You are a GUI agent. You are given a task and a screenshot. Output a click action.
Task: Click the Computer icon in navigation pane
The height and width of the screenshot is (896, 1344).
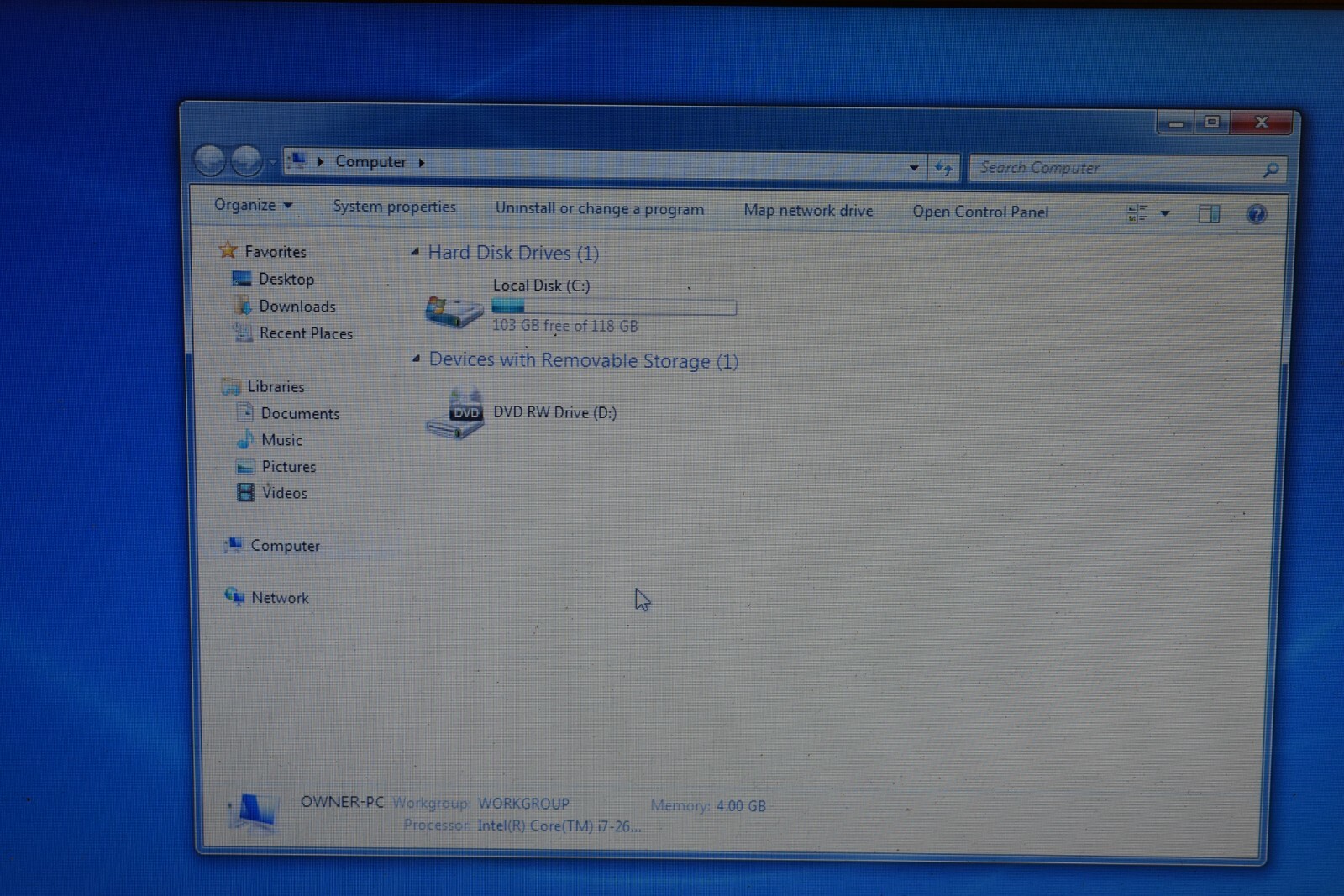coord(234,544)
